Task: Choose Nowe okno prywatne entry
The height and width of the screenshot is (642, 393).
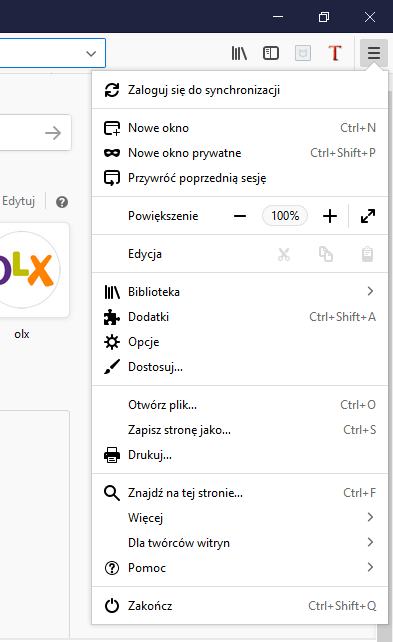Action: click(240, 153)
